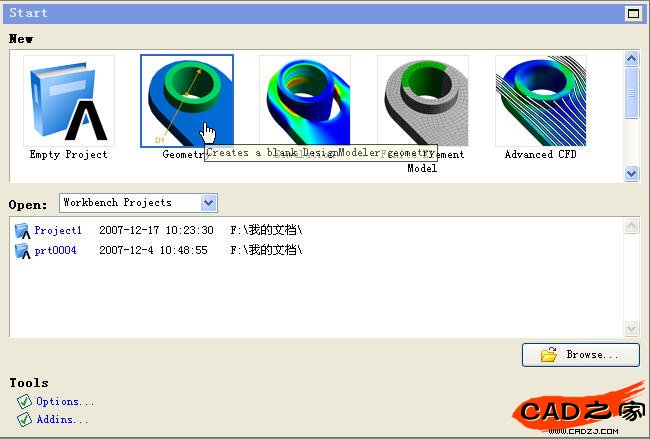
Task: Maximize the Start panel
Action: pyautogui.click(x=633, y=14)
